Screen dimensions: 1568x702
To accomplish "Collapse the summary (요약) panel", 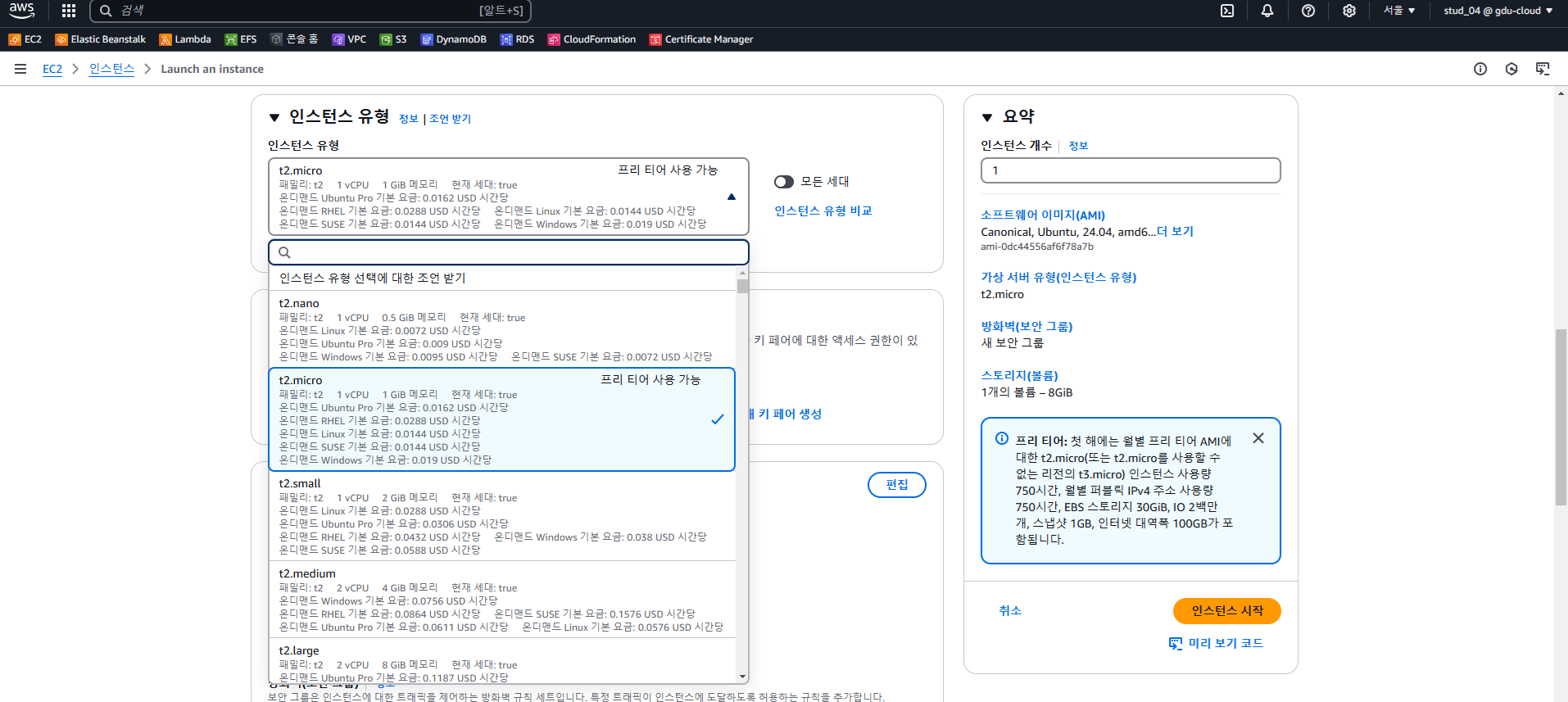I will pos(987,118).
